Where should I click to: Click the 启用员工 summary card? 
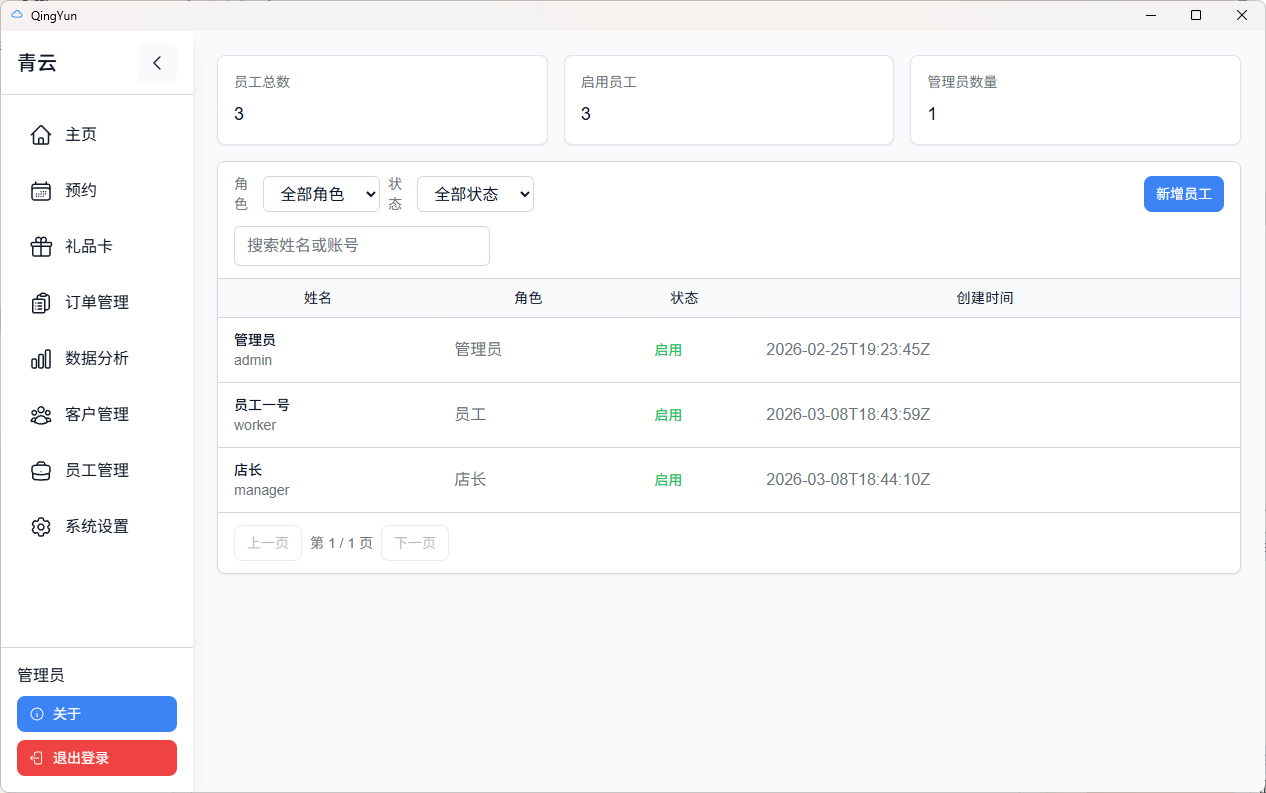point(729,100)
